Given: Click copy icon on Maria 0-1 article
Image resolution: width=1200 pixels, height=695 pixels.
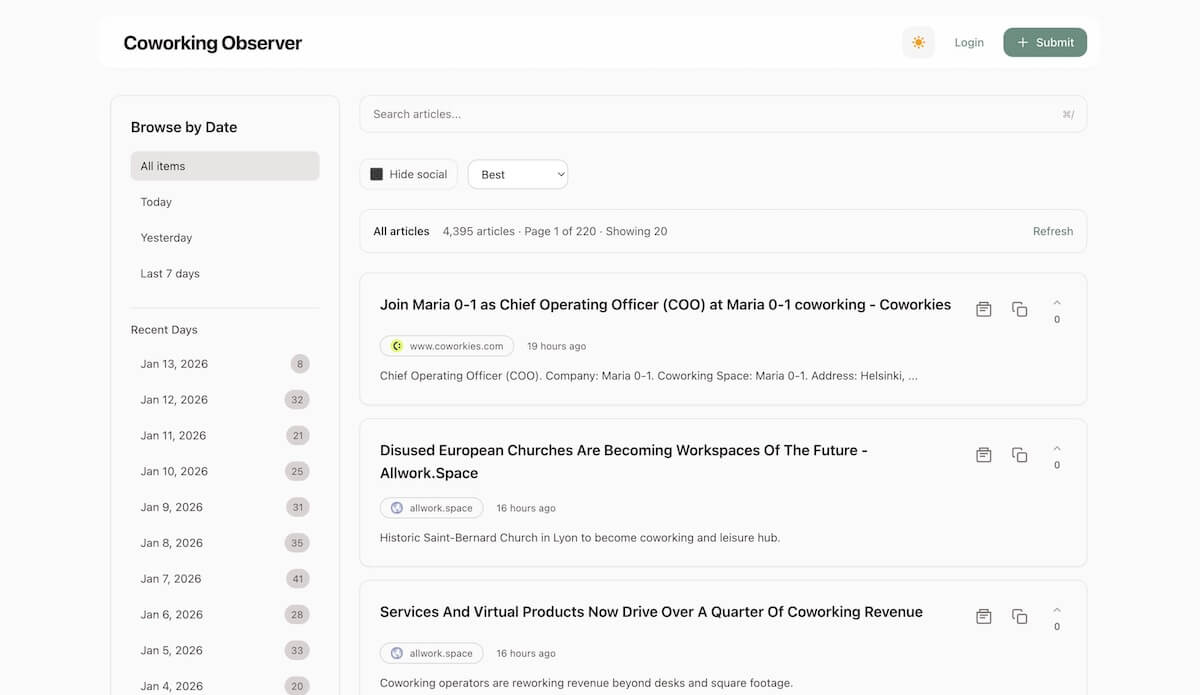Looking at the screenshot, I should (x=1020, y=310).
